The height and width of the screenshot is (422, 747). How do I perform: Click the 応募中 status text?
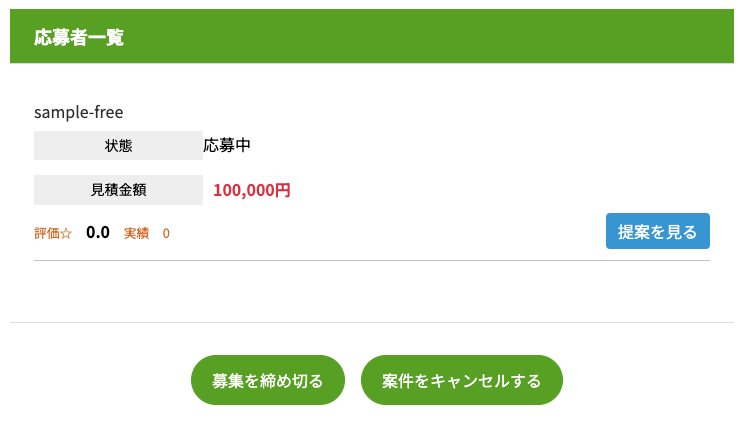pos(227,146)
